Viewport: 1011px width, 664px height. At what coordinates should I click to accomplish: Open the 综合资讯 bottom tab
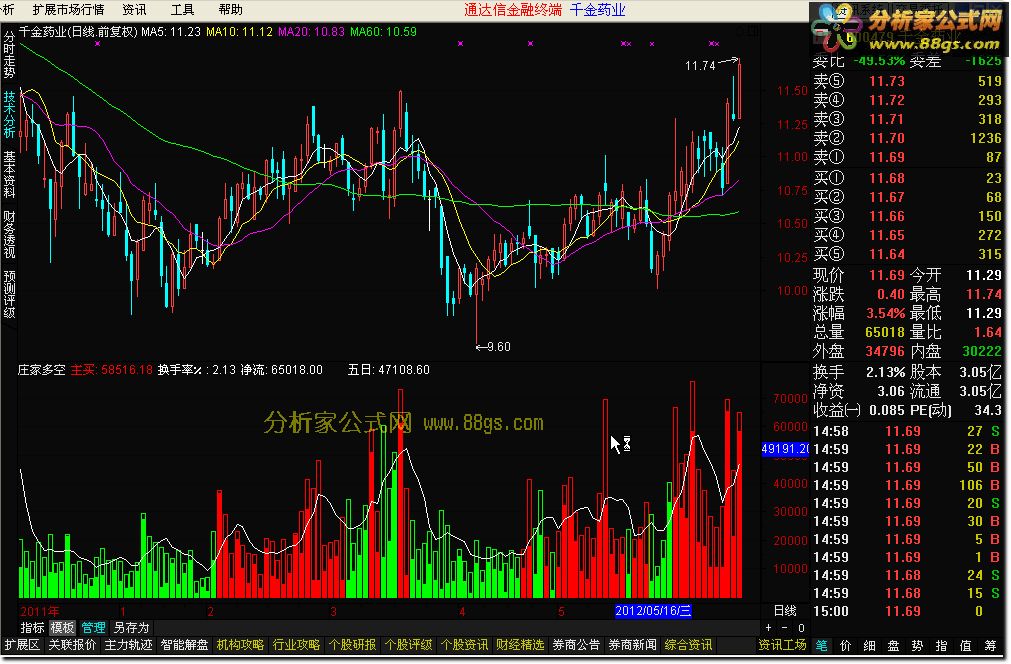point(689,645)
